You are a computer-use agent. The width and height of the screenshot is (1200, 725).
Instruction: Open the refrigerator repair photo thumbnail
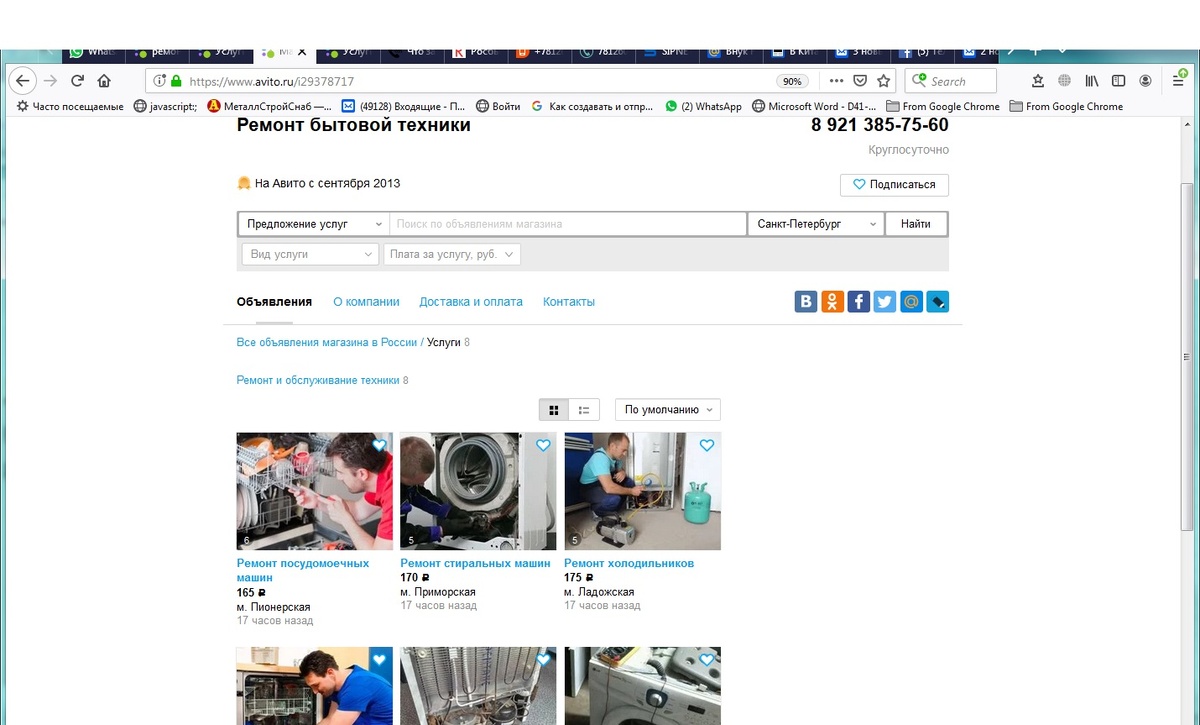tap(642, 491)
